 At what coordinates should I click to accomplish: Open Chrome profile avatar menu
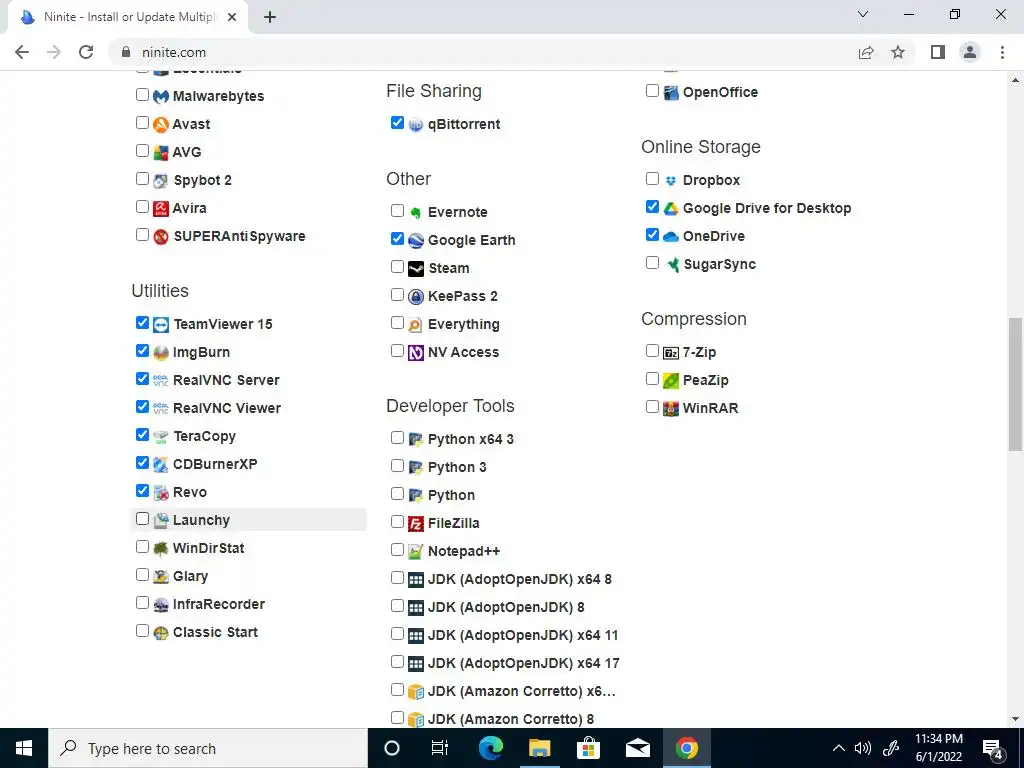point(970,52)
